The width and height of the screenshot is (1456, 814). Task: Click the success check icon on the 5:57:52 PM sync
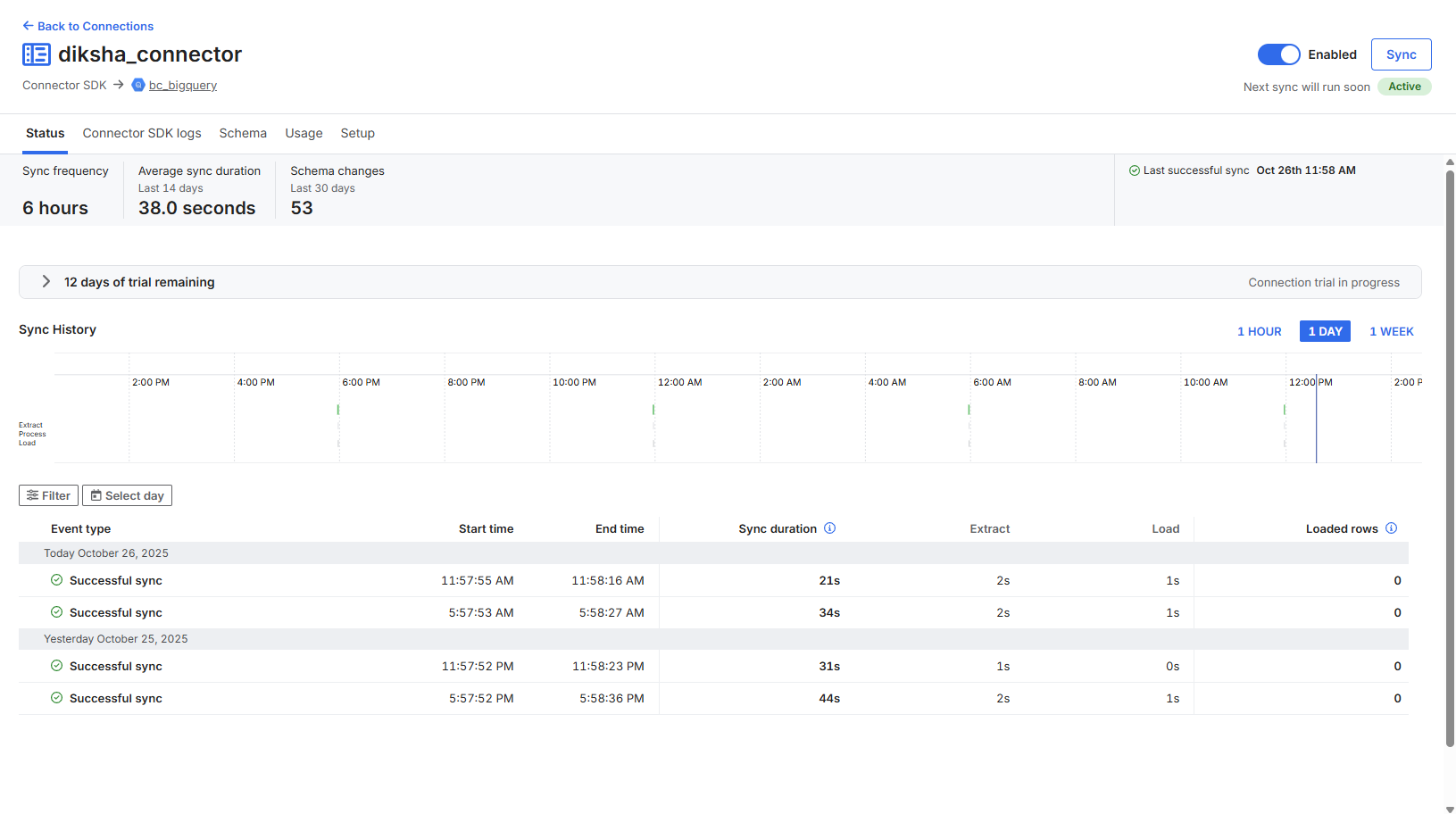57,698
